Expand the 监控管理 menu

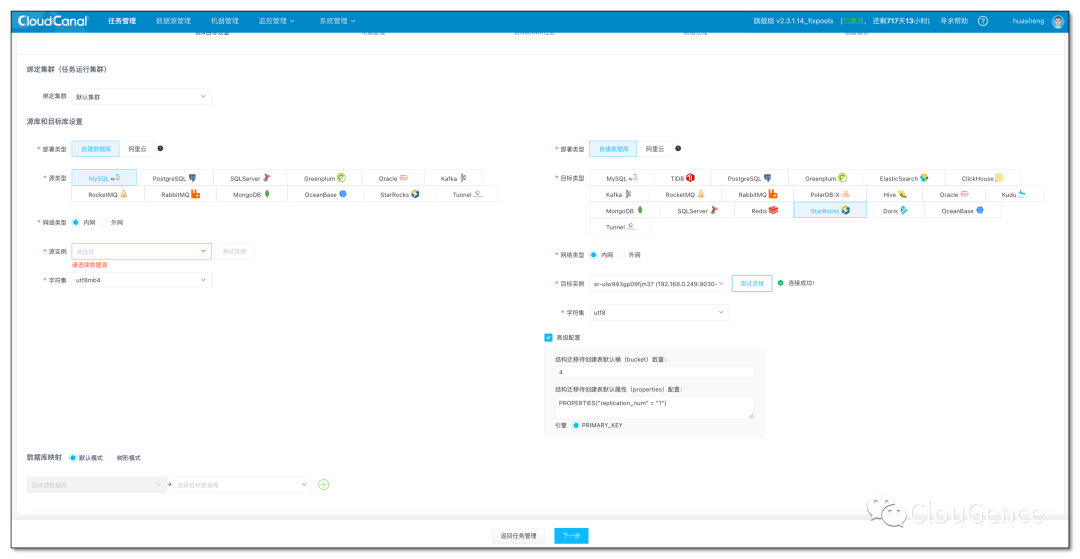tap(276, 21)
